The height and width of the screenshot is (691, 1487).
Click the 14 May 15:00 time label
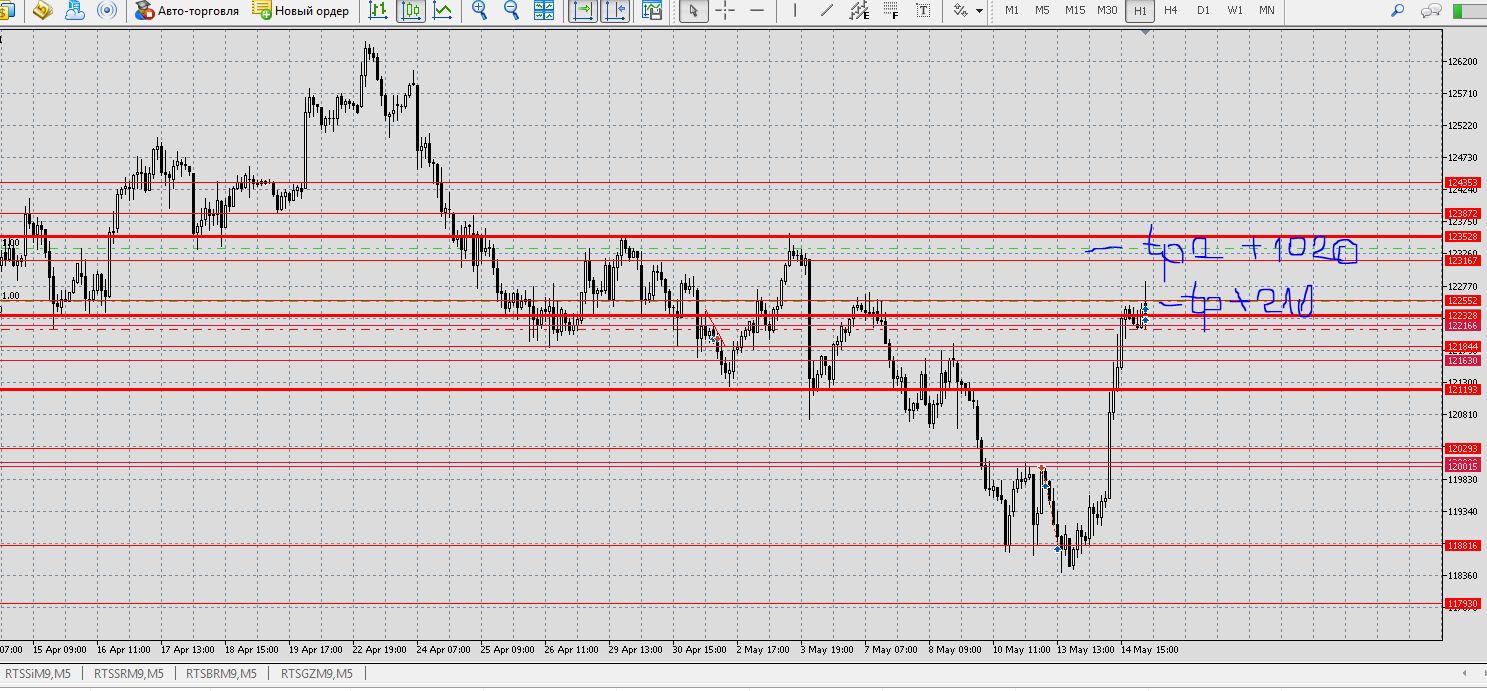click(x=1149, y=649)
